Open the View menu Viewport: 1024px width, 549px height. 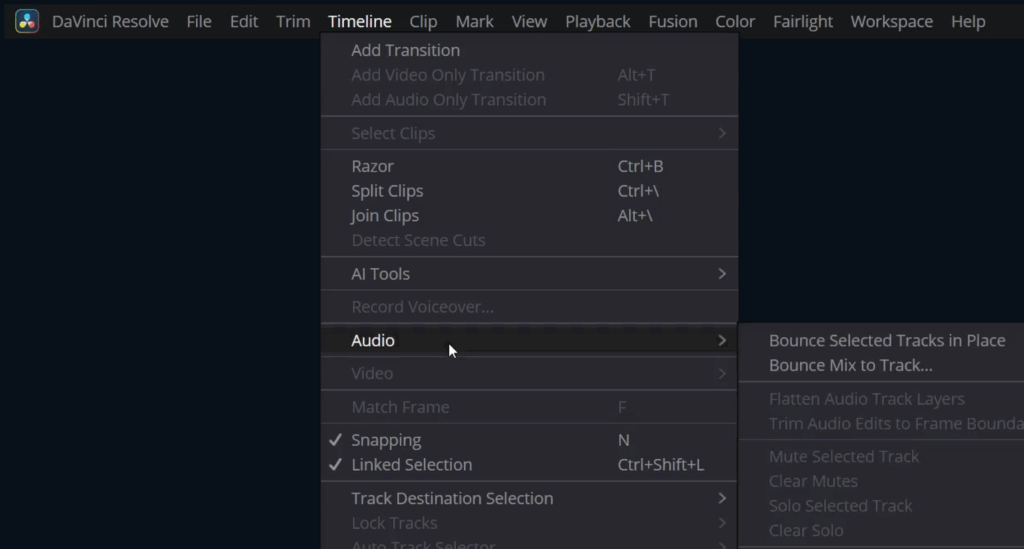pos(529,22)
